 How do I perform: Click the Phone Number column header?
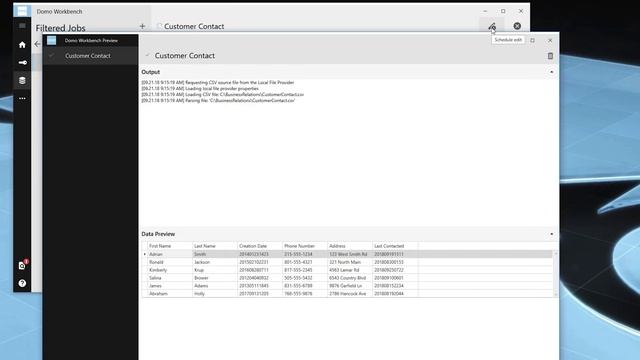click(304, 246)
